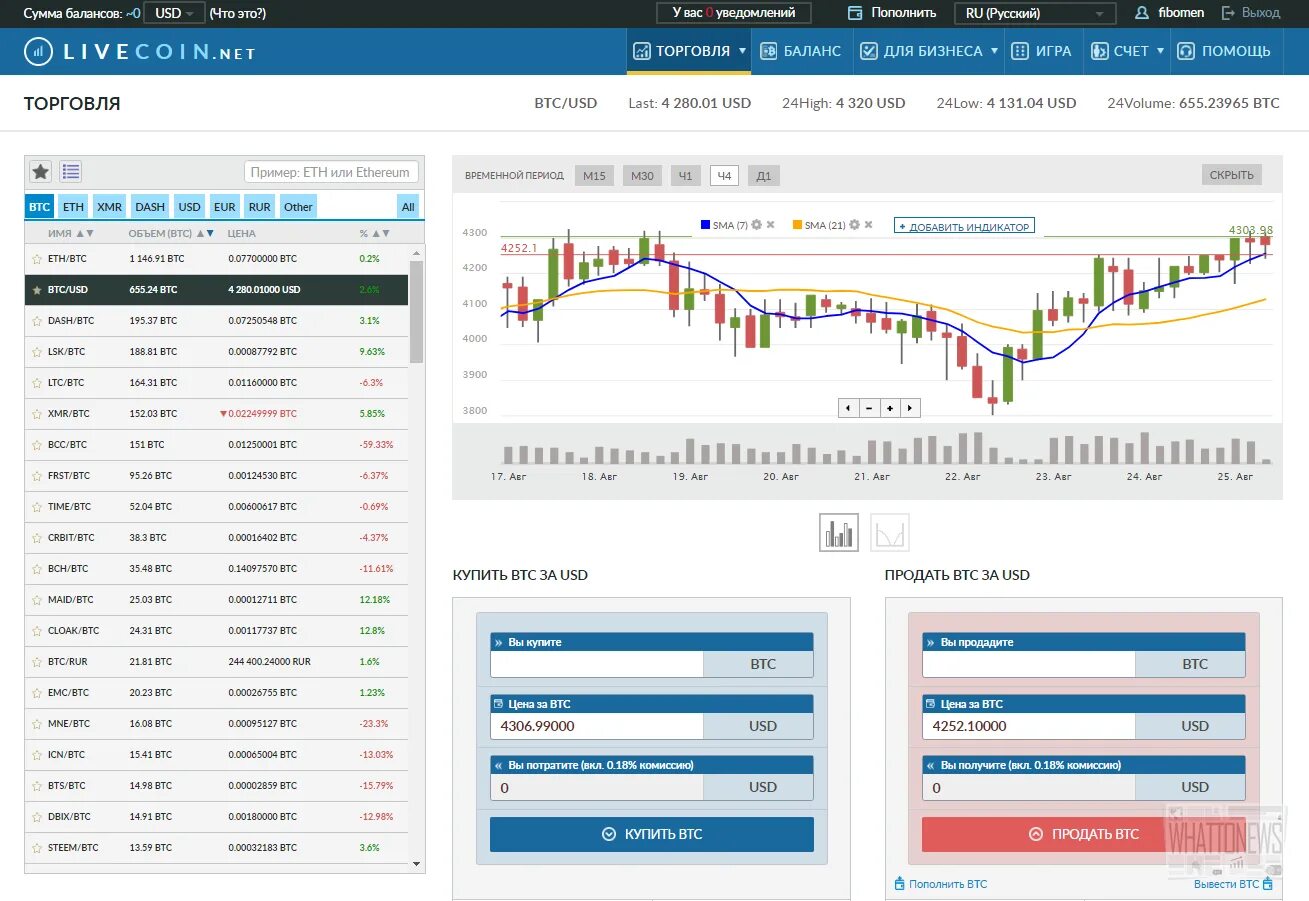Select M15 time period
Image resolution: width=1309 pixels, height=901 pixels.
coord(594,176)
